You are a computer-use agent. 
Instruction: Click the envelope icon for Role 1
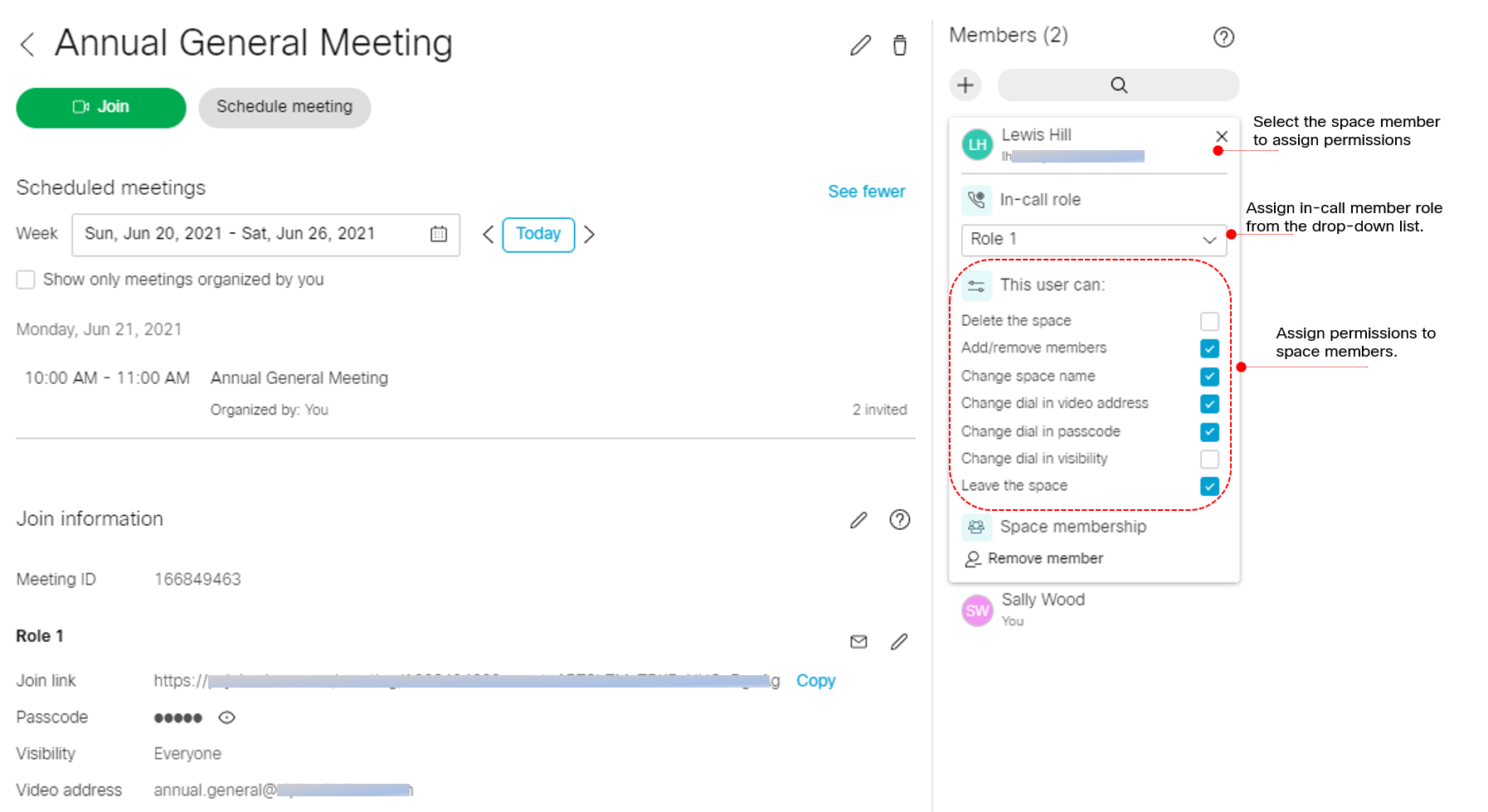pos(858,642)
